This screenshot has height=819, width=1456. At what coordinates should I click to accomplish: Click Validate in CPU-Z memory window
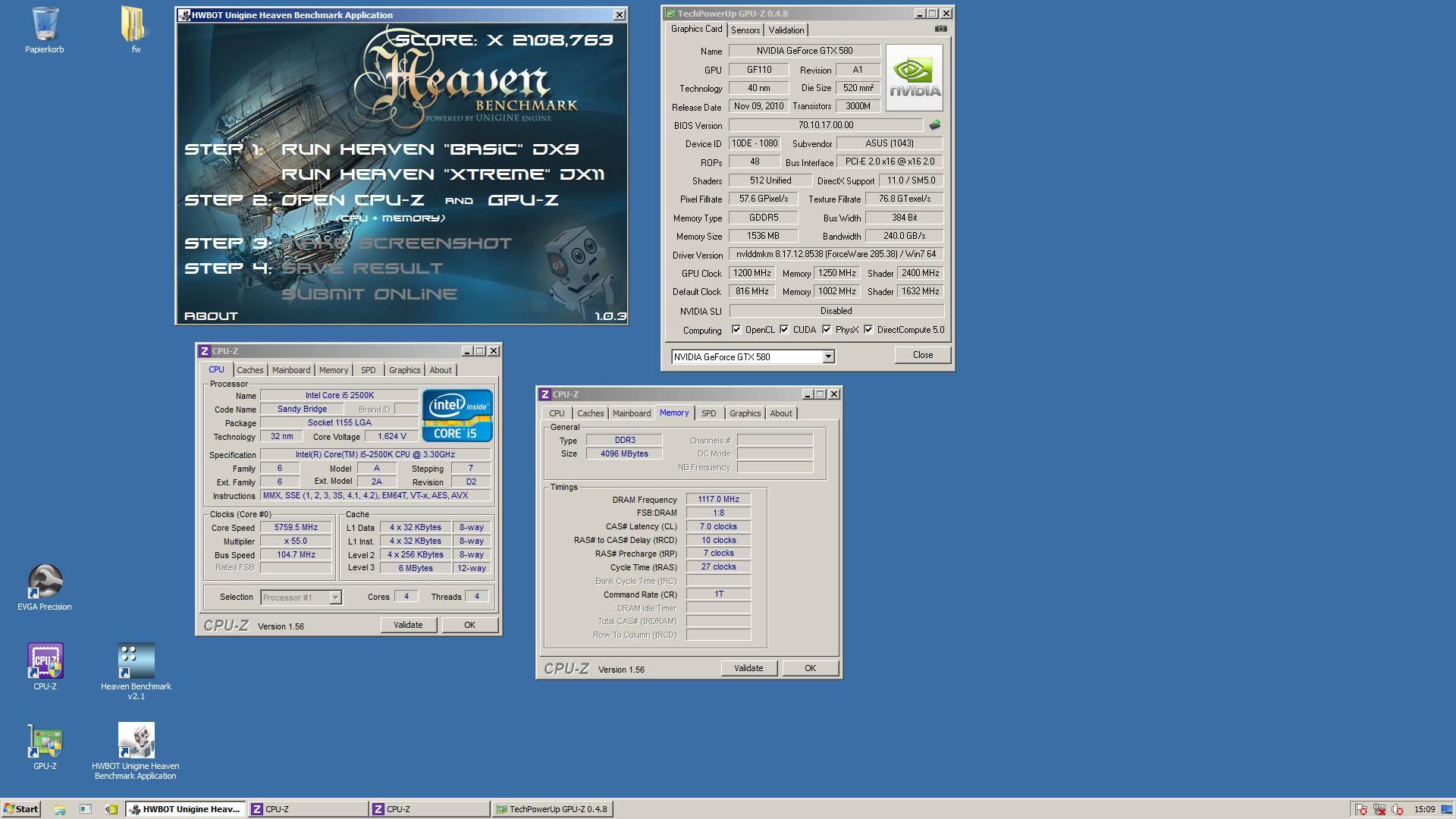(x=748, y=668)
